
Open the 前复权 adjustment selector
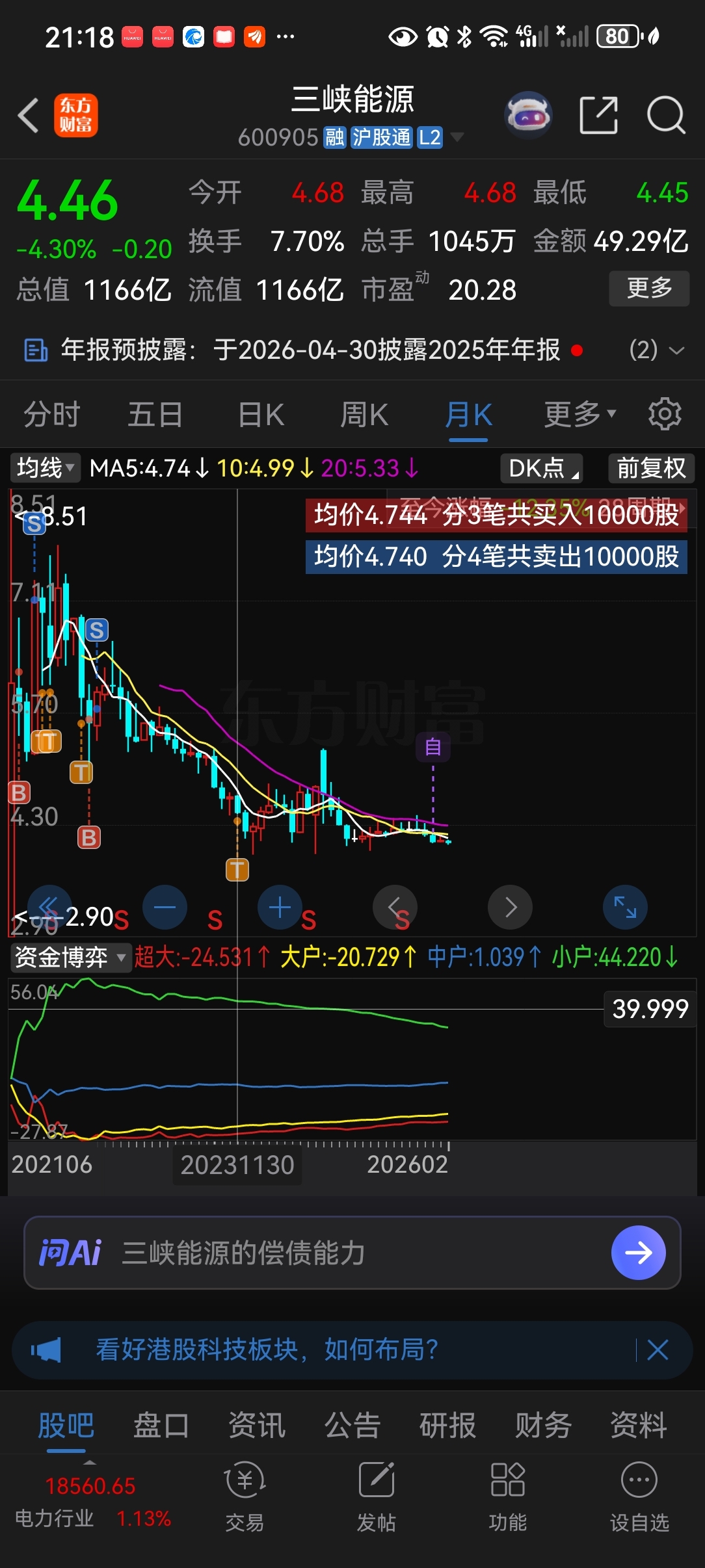(651, 468)
